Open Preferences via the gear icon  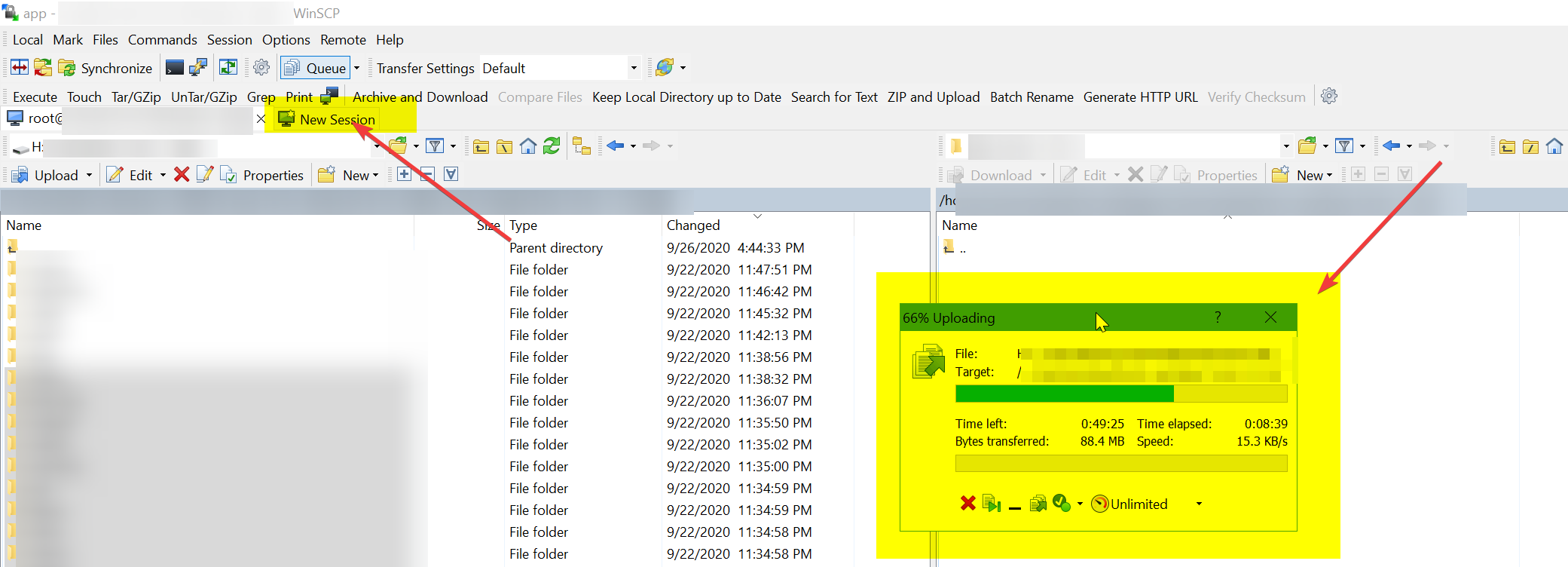(x=261, y=68)
